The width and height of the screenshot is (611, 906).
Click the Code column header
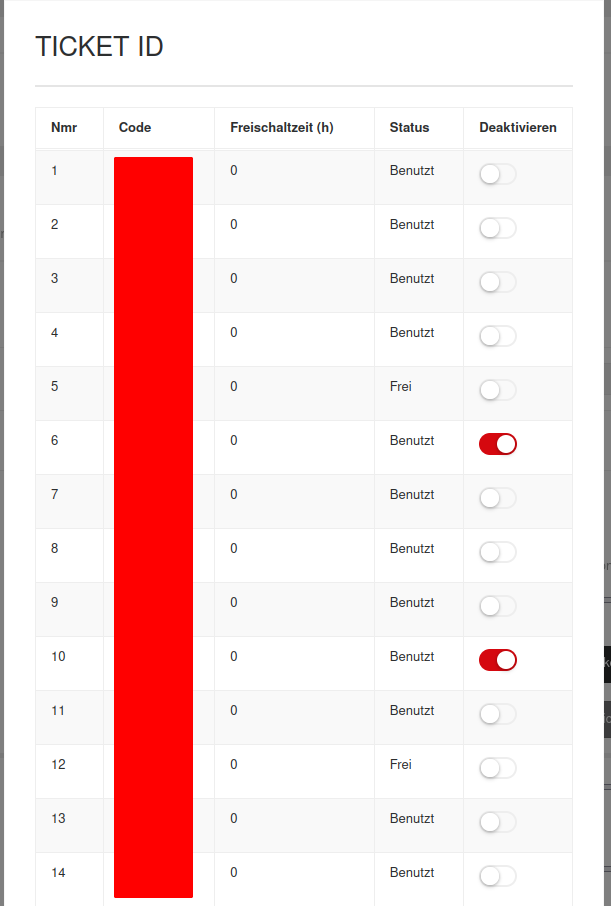(x=135, y=128)
